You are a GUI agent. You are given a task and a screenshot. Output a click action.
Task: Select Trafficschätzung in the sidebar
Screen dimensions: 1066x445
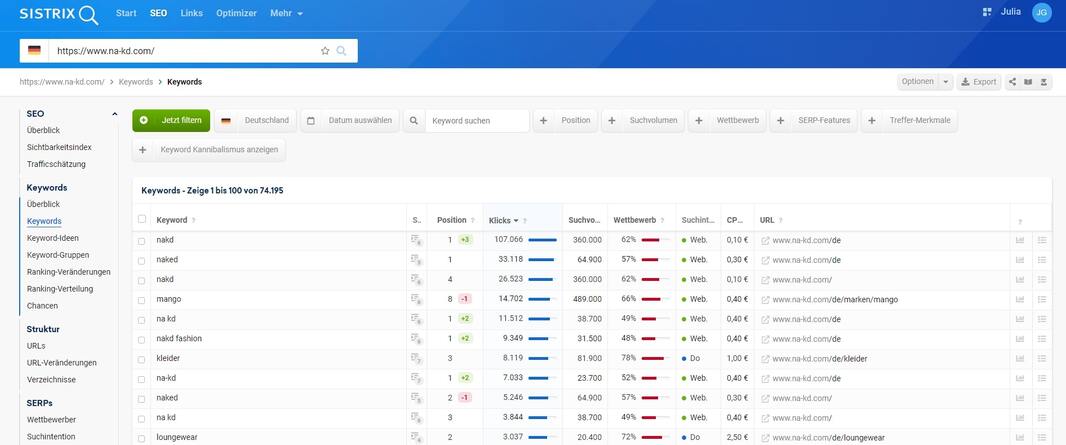click(x=56, y=164)
